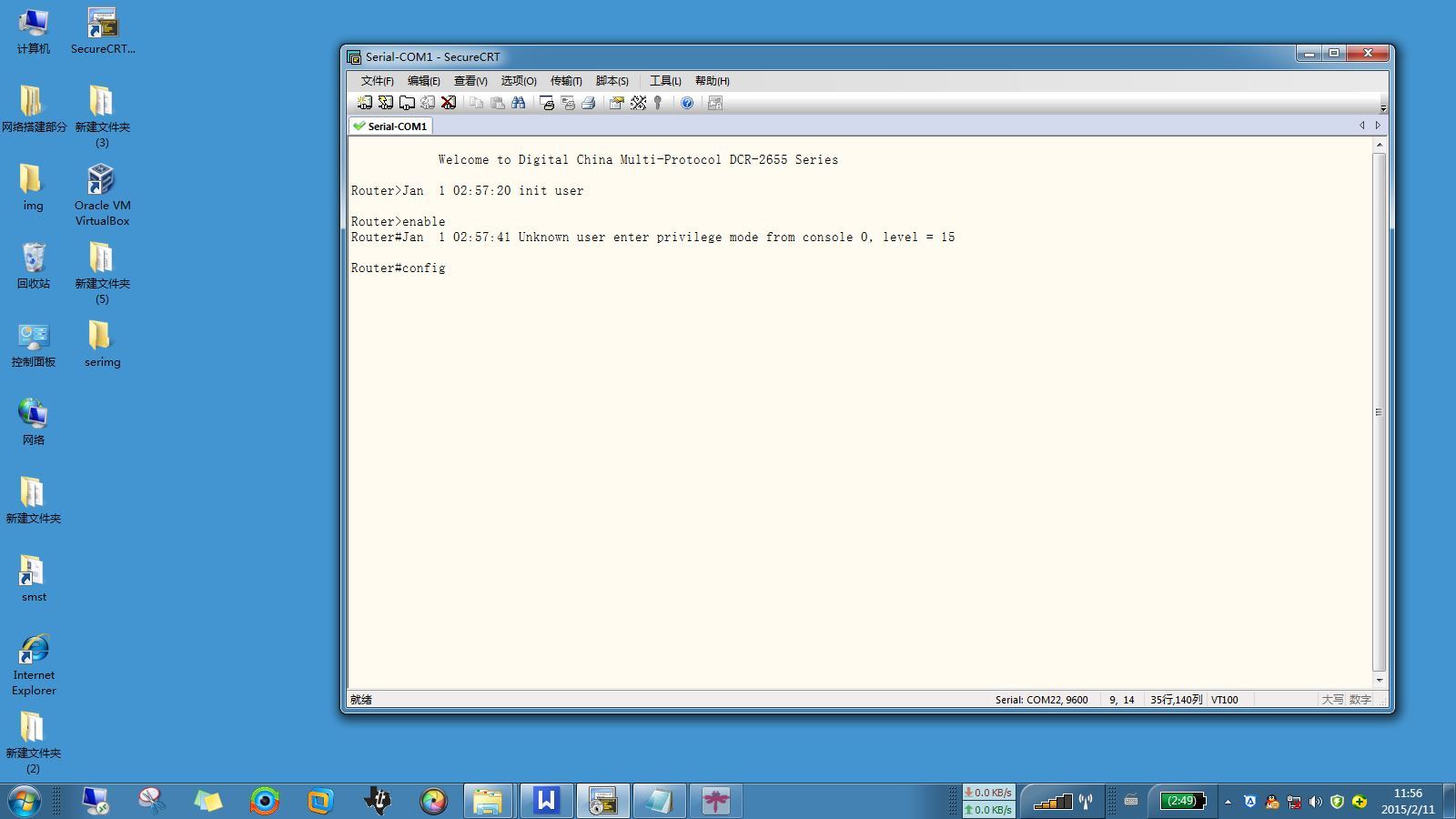Open Quick Connect from the toolbar
Screen dimensions: 1456x819
click(x=386, y=103)
